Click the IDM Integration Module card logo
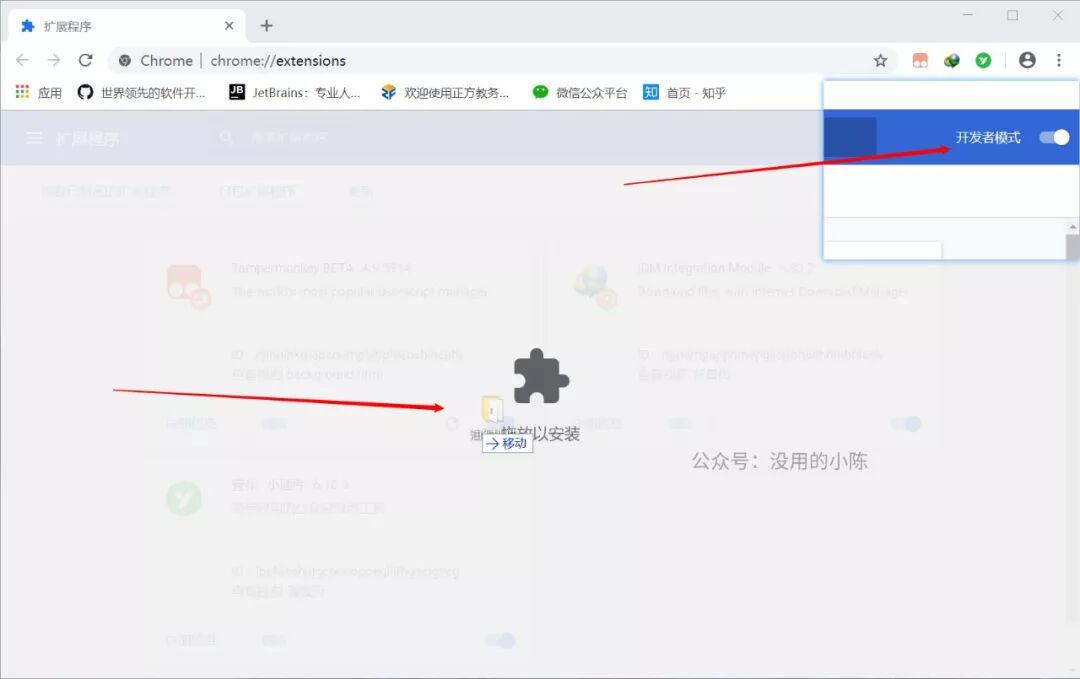 [x=595, y=286]
